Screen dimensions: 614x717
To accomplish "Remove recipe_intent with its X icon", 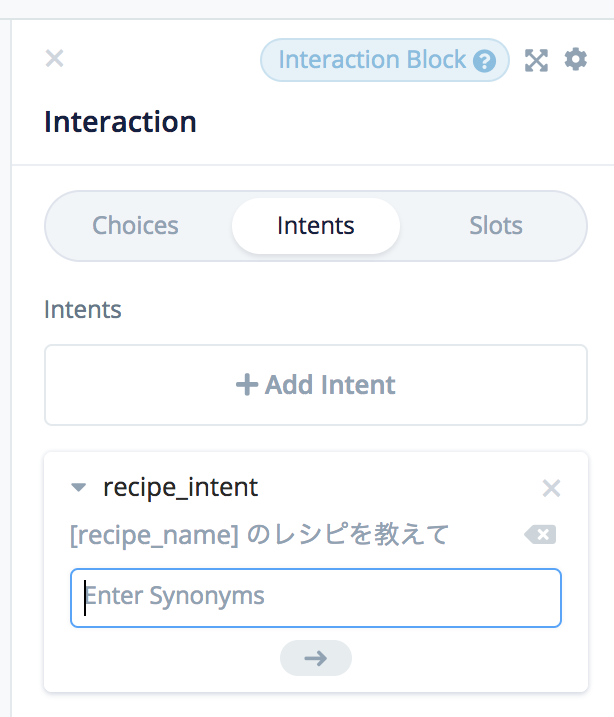I will [x=551, y=488].
